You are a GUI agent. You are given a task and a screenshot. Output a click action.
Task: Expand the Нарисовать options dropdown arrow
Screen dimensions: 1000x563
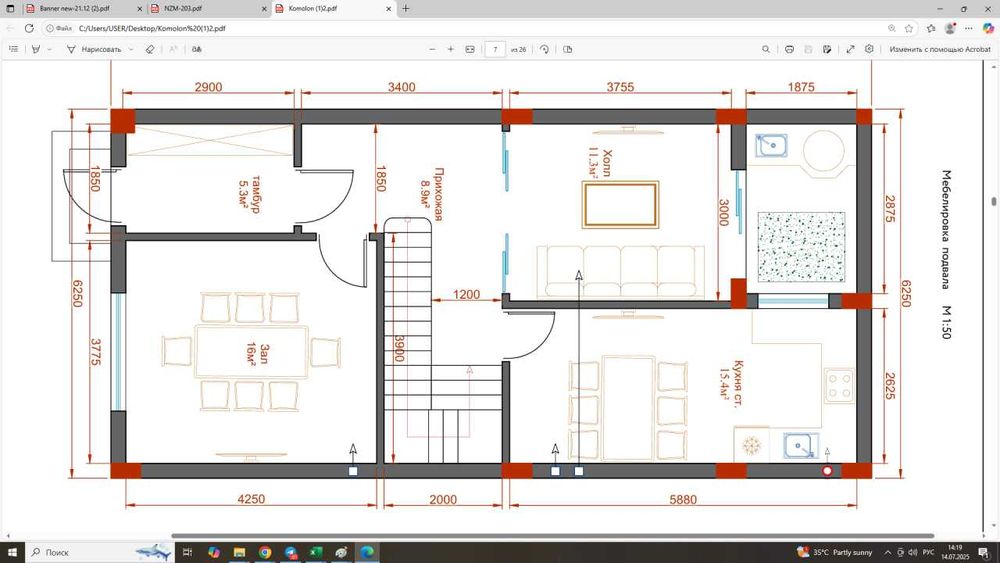[x=130, y=49]
